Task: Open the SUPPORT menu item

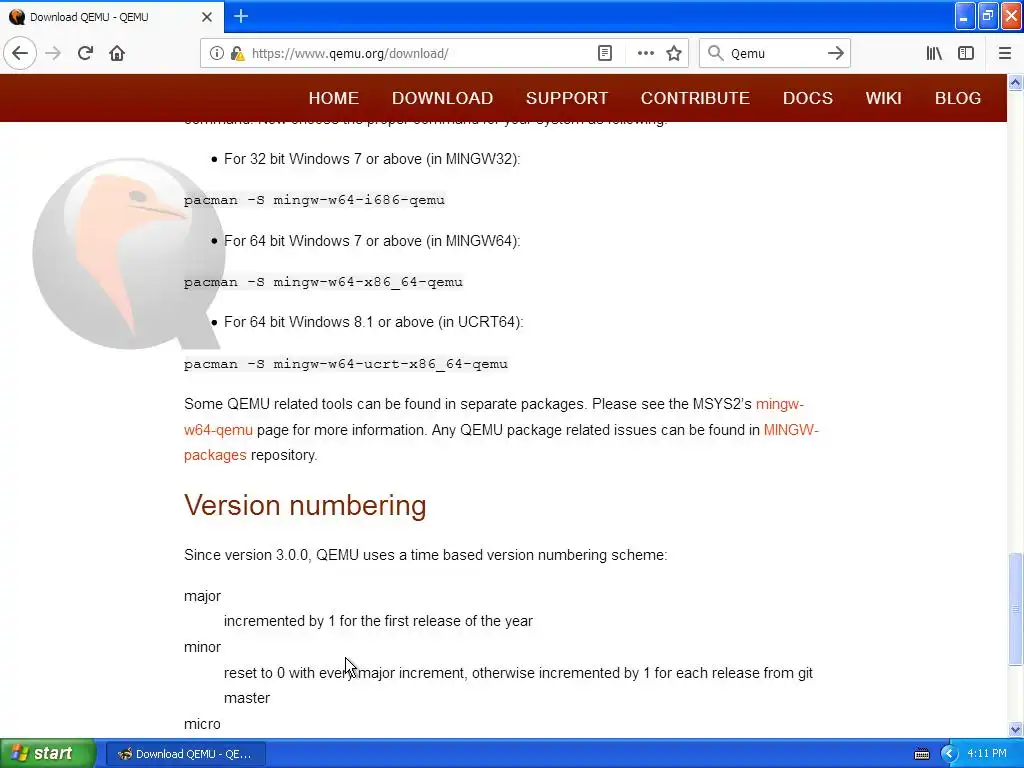Action: (x=567, y=98)
